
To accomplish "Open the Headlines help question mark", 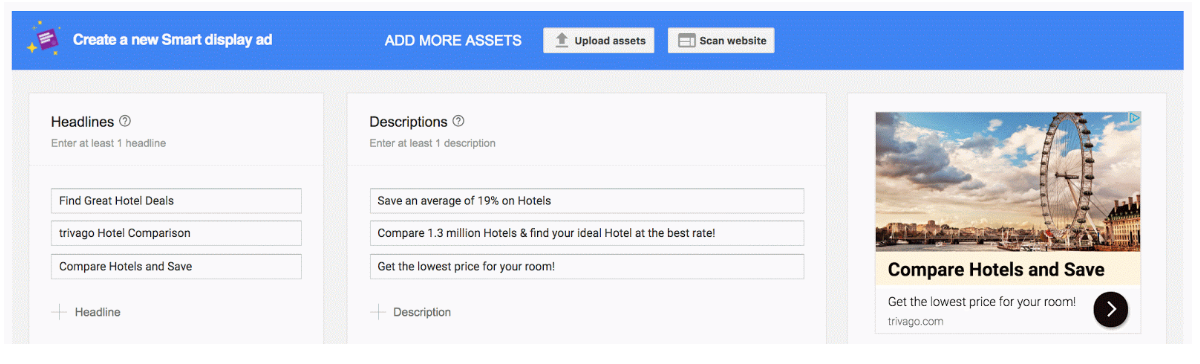I will click(x=125, y=121).
